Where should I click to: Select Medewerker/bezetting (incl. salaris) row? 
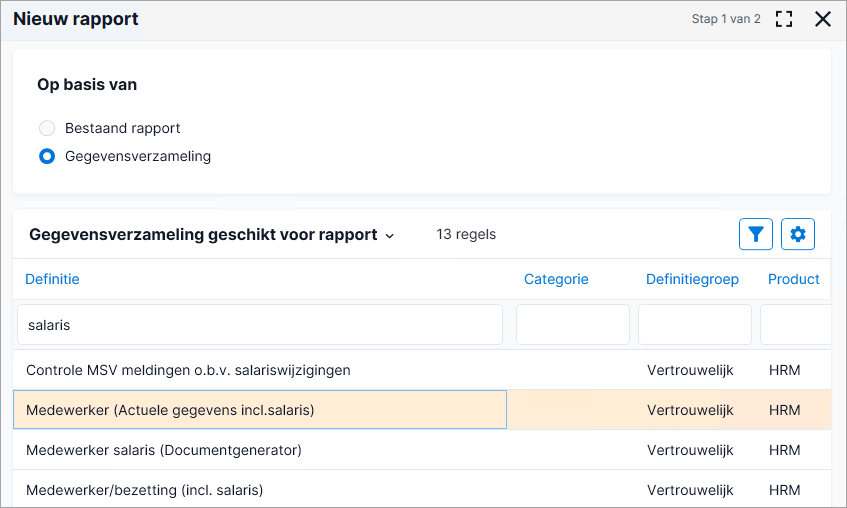point(422,490)
